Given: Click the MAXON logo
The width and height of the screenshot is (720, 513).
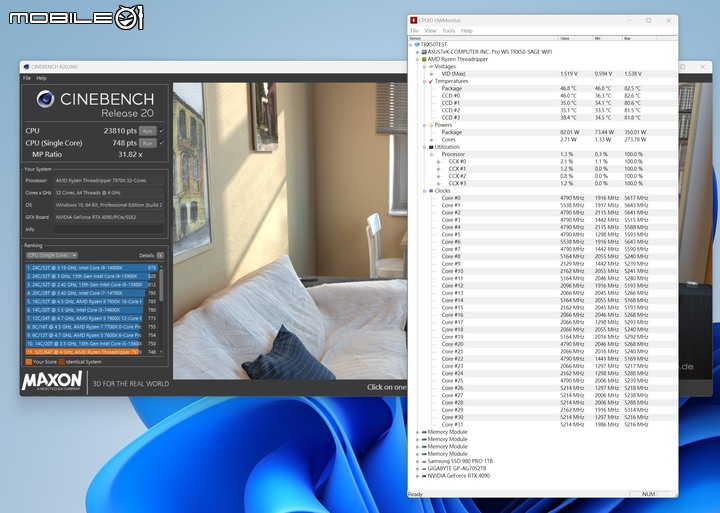Looking at the screenshot, I should click(52, 381).
